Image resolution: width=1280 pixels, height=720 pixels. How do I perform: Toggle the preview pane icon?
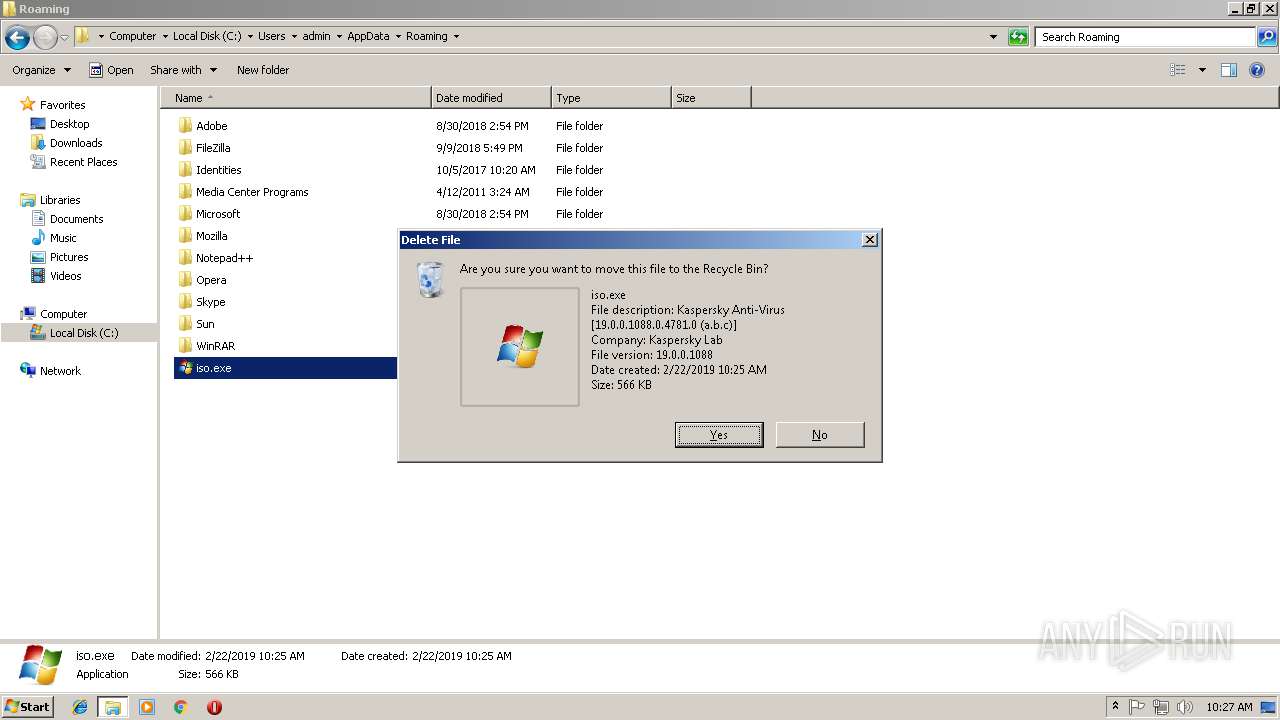click(x=1229, y=70)
